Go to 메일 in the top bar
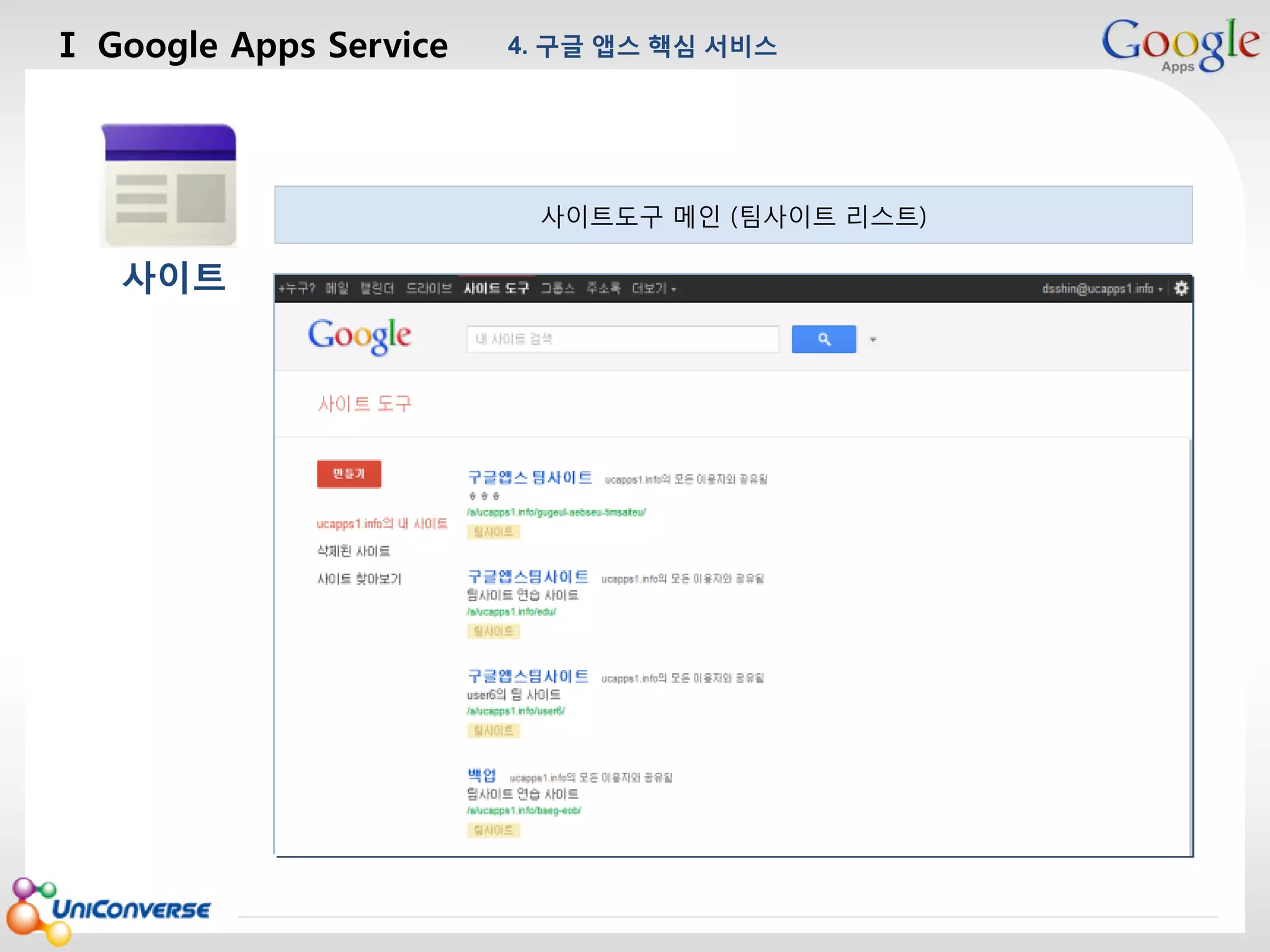The width and height of the screenshot is (1270, 952). (337, 288)
